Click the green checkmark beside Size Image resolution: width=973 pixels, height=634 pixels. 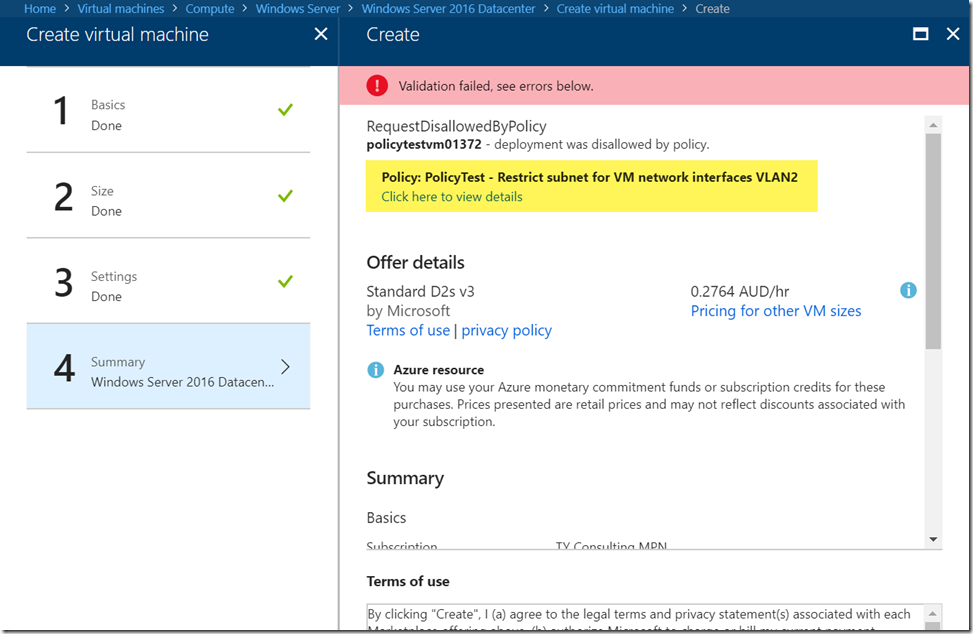285,196
